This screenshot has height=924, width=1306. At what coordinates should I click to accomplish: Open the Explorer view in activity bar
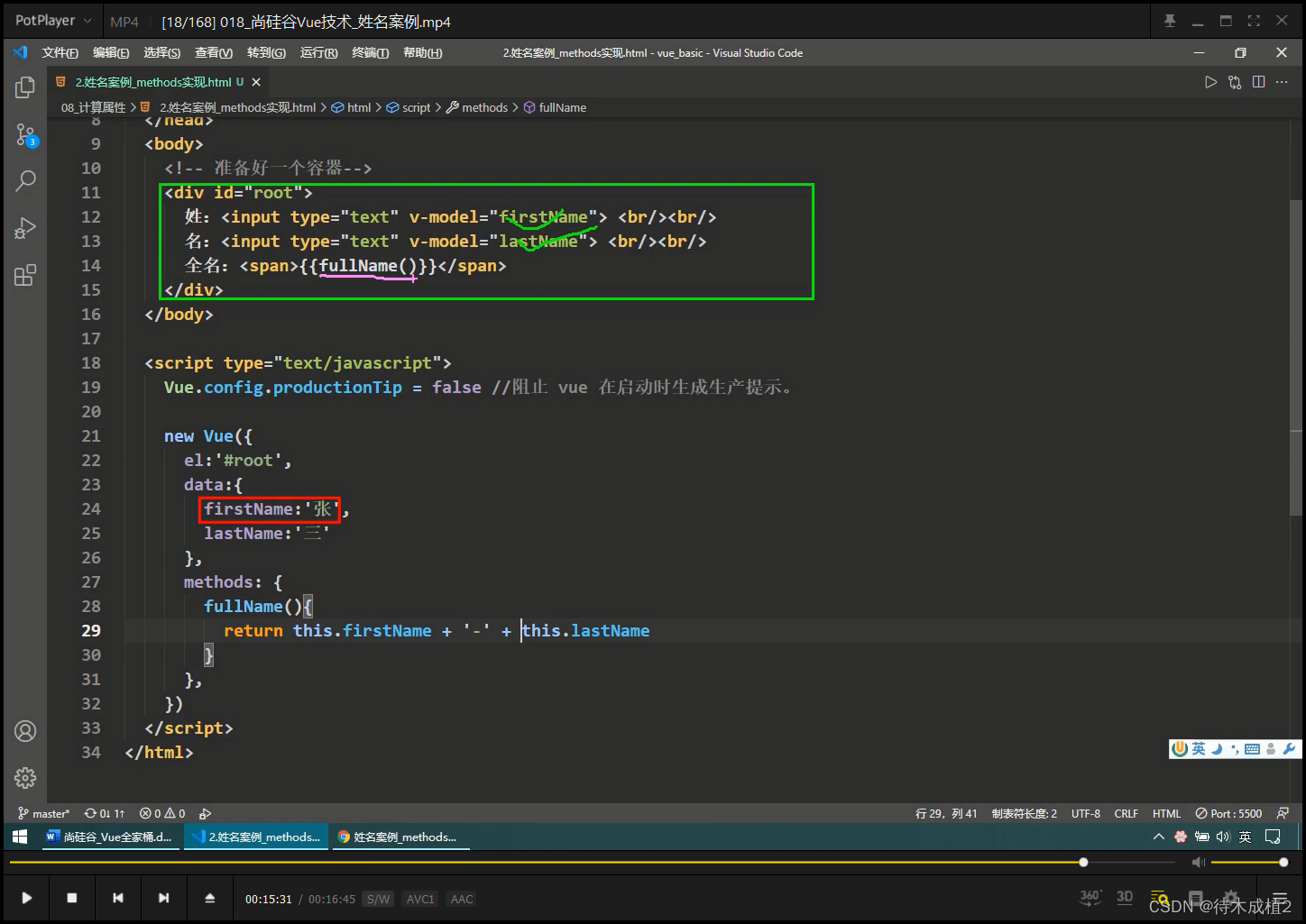(25, 87)
